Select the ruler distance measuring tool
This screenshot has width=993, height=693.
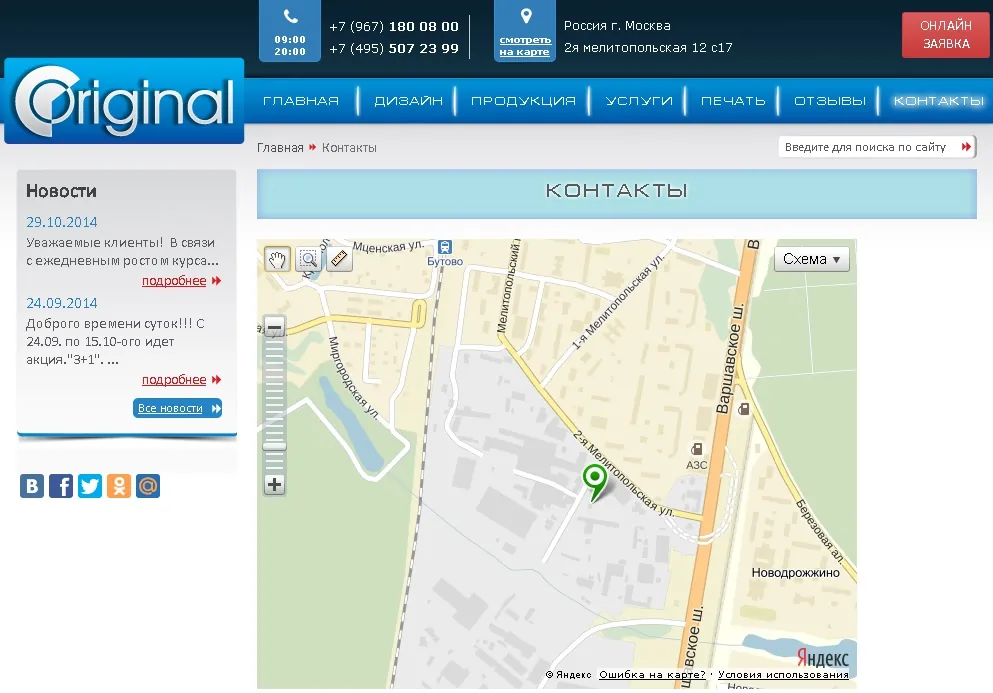point(339,258)
